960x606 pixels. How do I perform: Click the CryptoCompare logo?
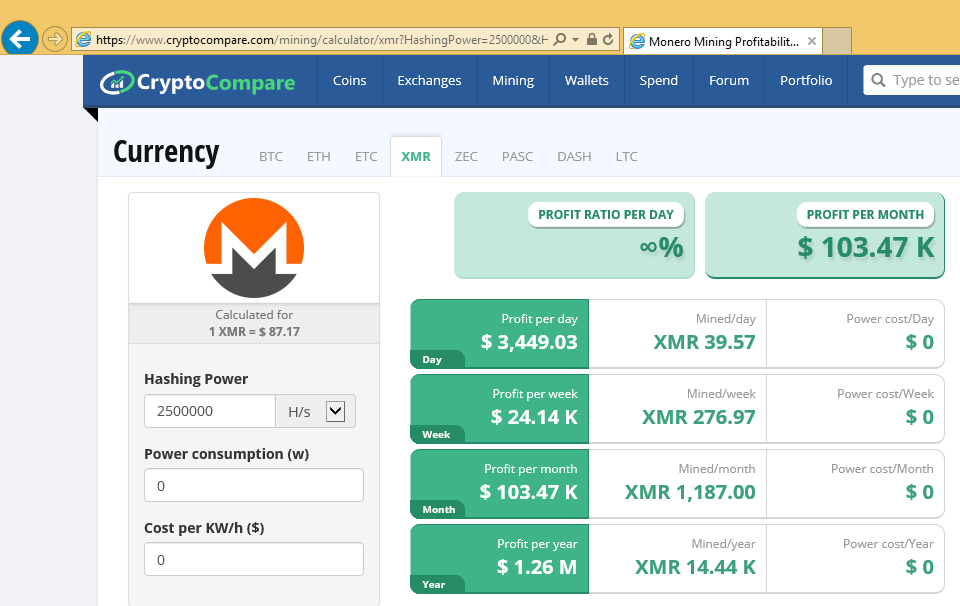point(198,81)
